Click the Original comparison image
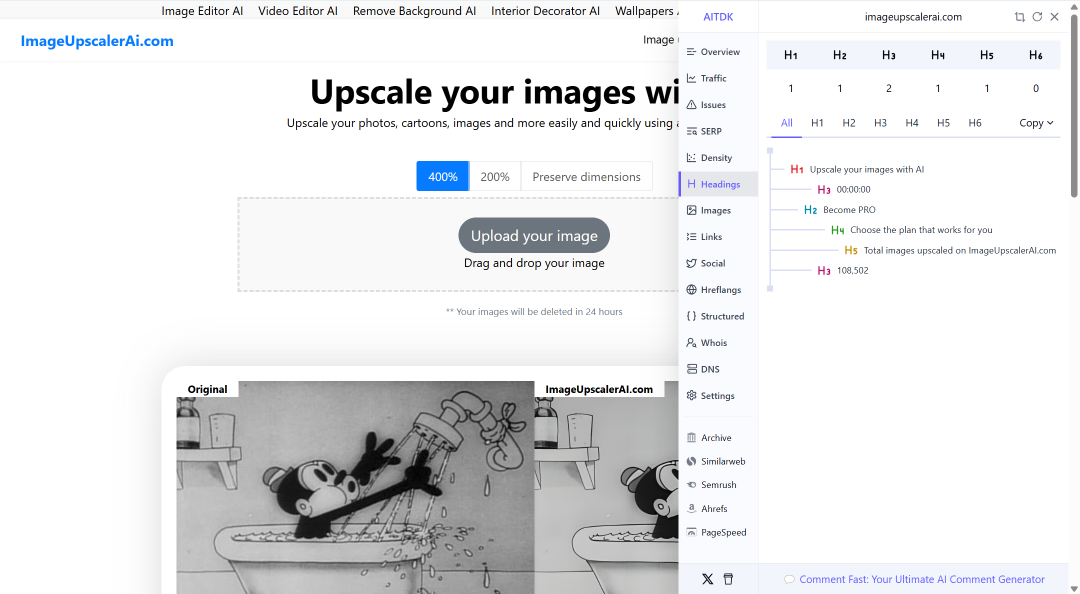The width and height of the screenshot is (1080, 594). 355,487
